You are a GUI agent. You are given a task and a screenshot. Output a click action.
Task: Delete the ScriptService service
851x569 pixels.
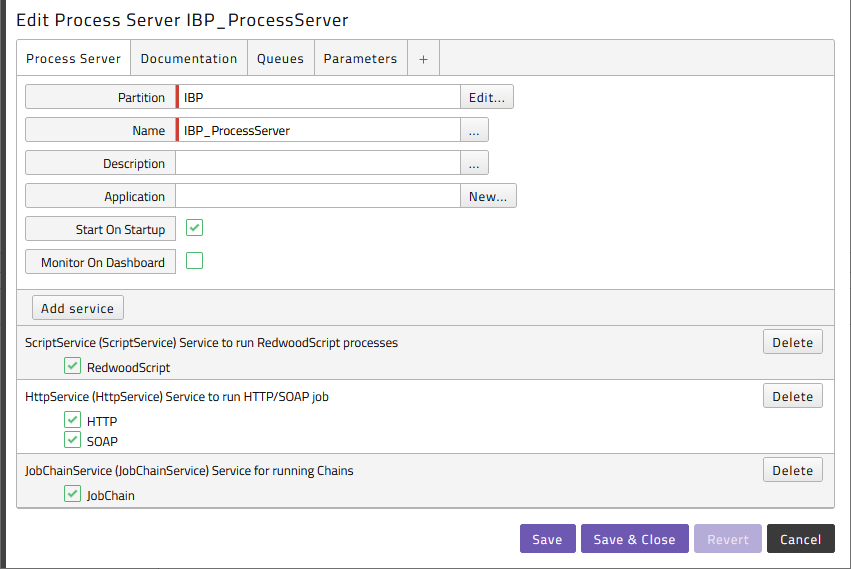(x=792, y=342)
